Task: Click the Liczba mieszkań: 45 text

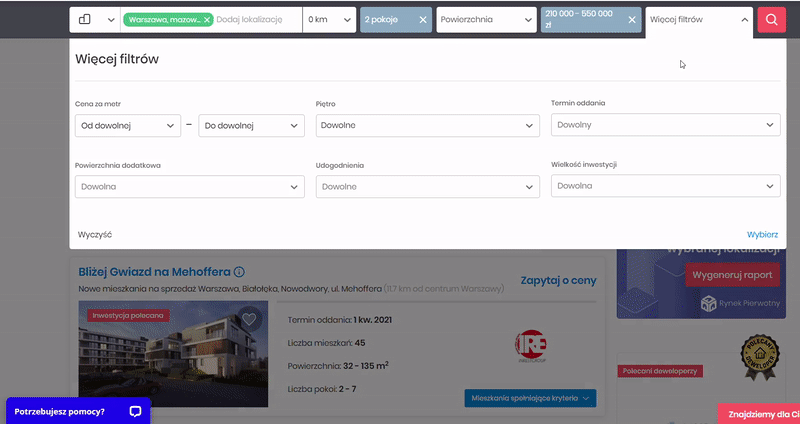Action: tap(327, 343)
